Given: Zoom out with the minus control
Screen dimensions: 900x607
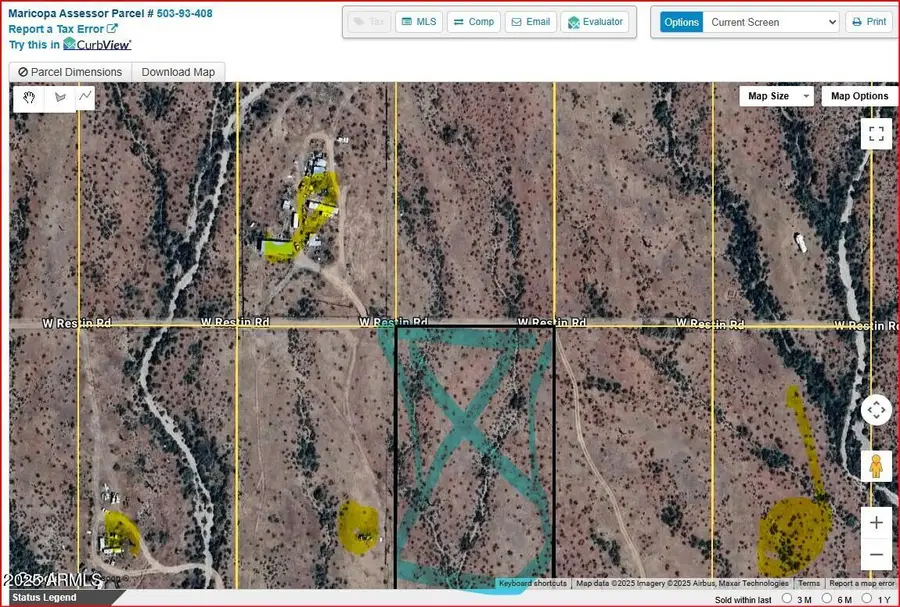Looking at the screenshot, I should (875, 553).
